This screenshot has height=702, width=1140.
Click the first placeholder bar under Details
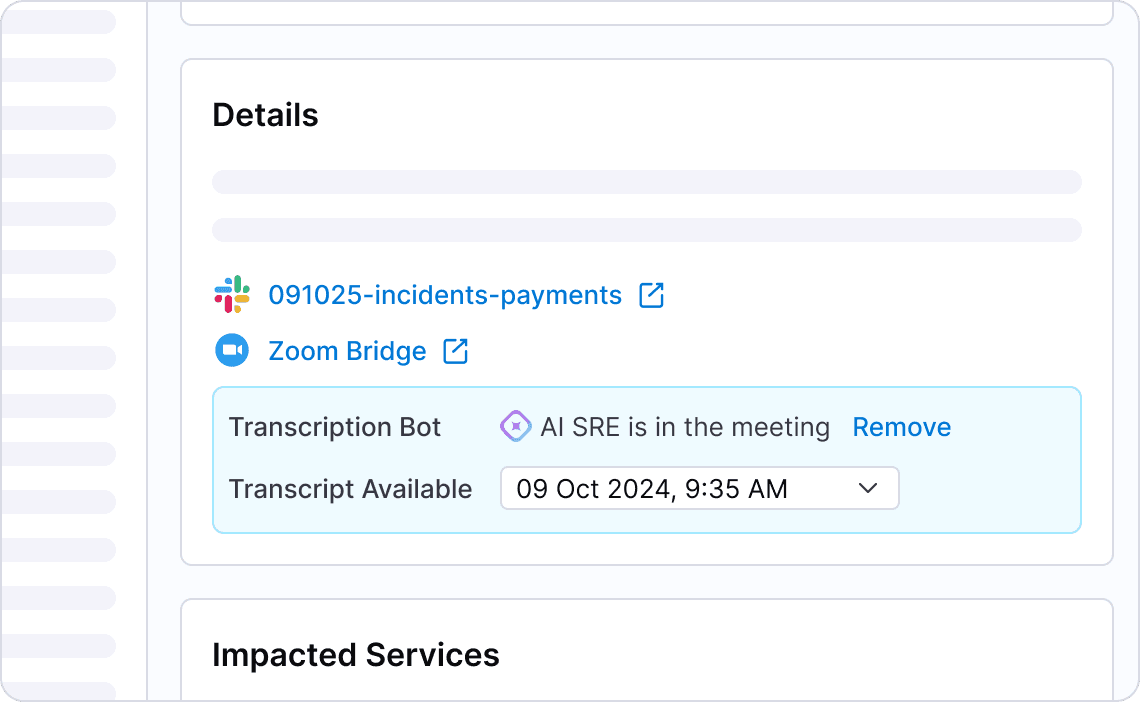[646, 182]
